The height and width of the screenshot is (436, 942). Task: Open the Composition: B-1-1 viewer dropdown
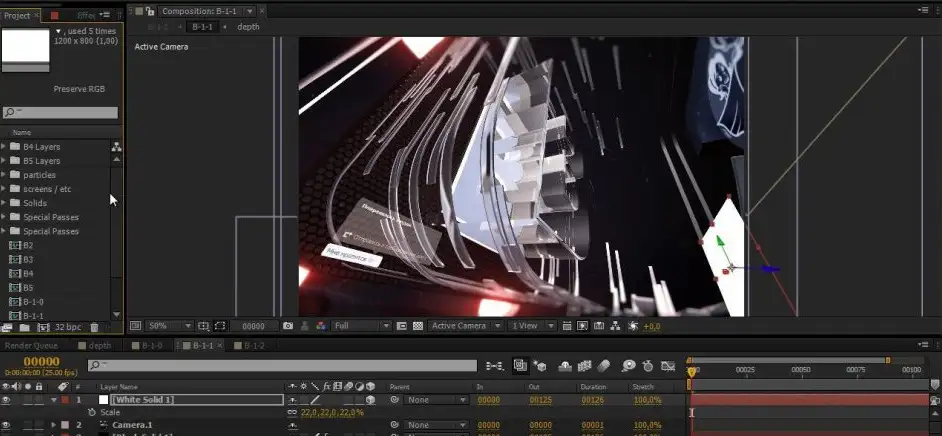(250, 11)
